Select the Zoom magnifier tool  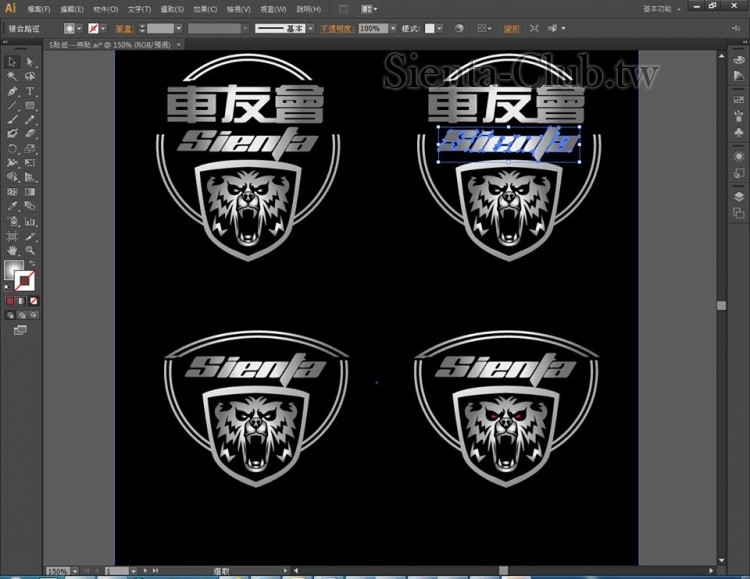pyautogui.click(x=30, y=250)
